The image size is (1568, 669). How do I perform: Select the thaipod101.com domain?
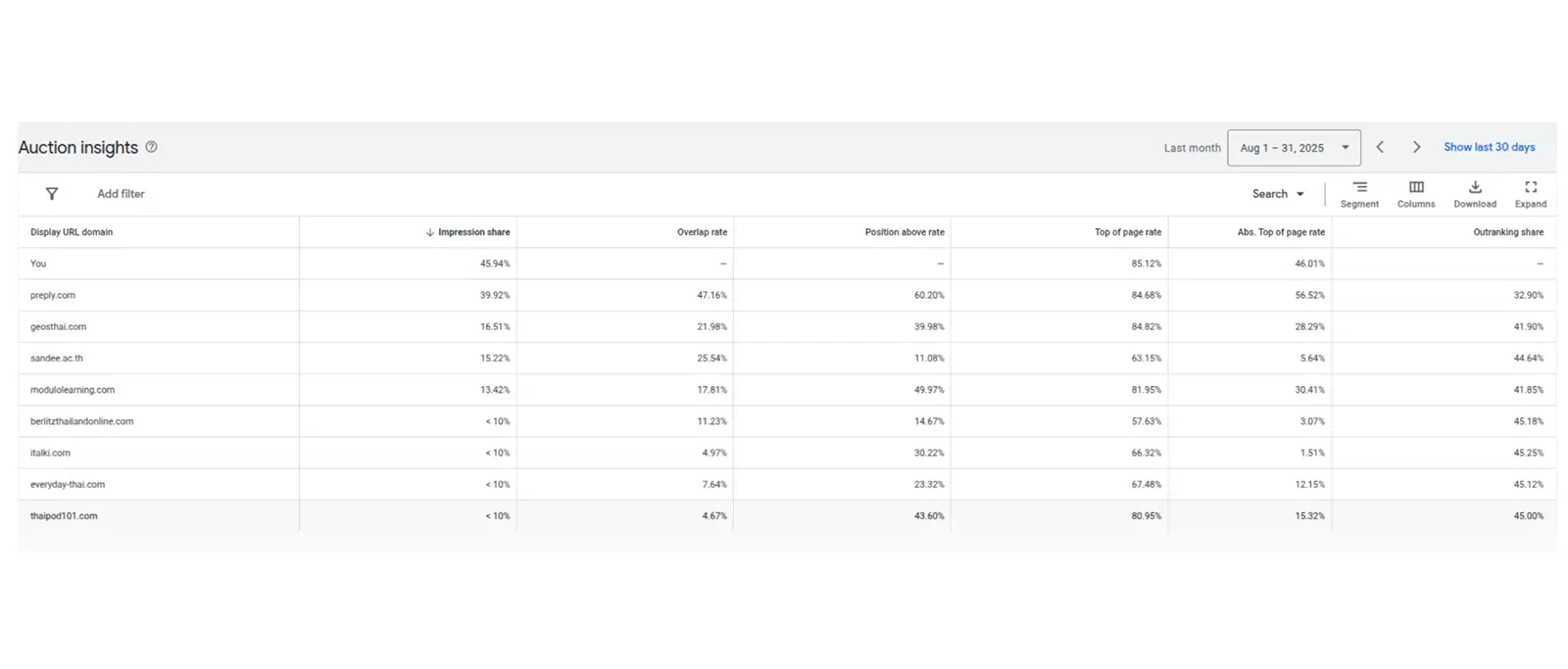point(64,516)
